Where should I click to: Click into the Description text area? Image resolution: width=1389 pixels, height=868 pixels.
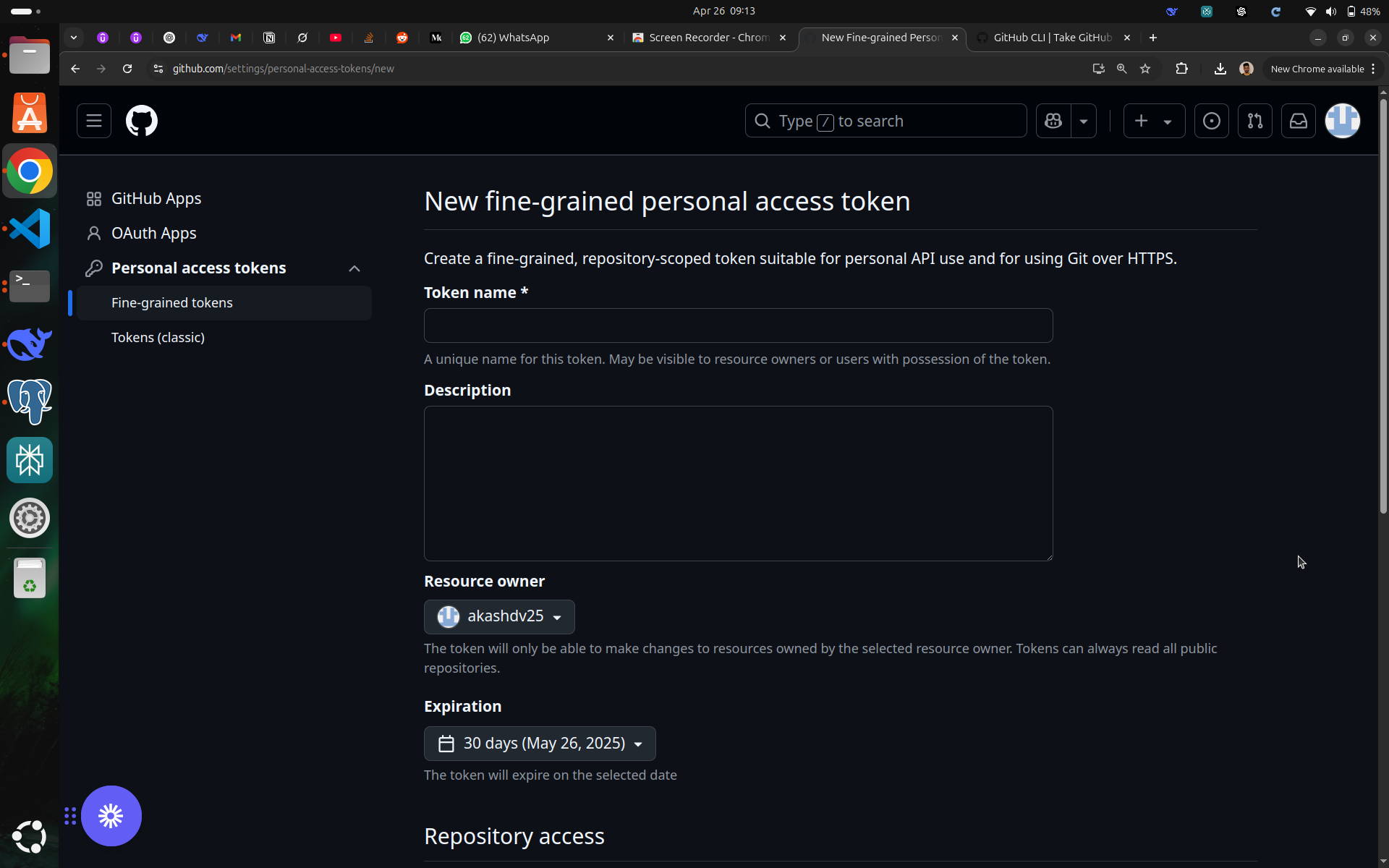[738, 483]
